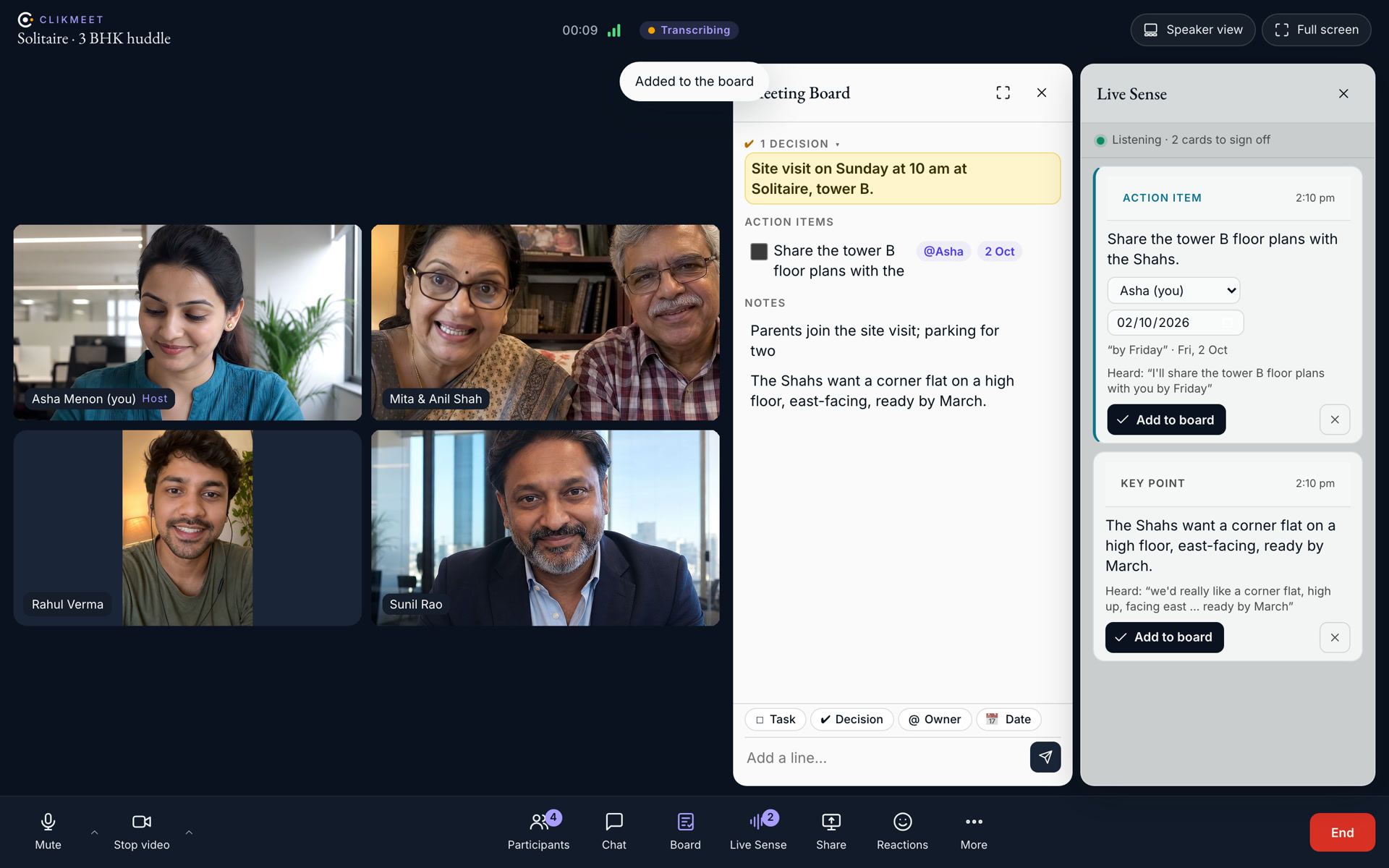The image size is (1389, 868).
Task: Stop the video camera
Action: [141, 832]
